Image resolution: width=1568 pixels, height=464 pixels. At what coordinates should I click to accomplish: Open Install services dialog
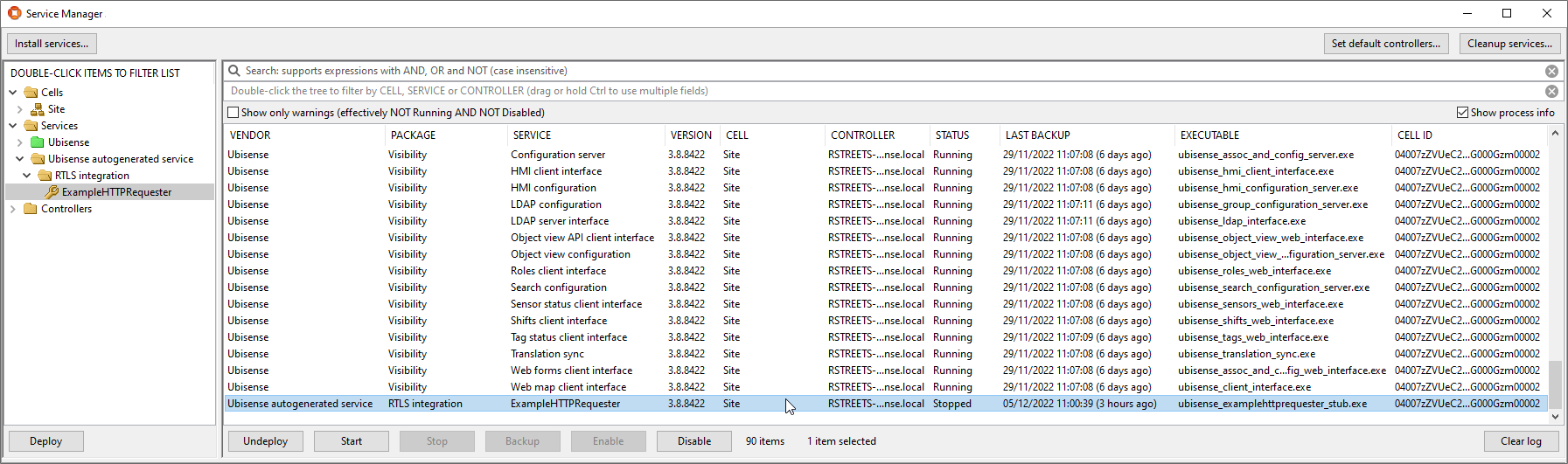(52, 44)
